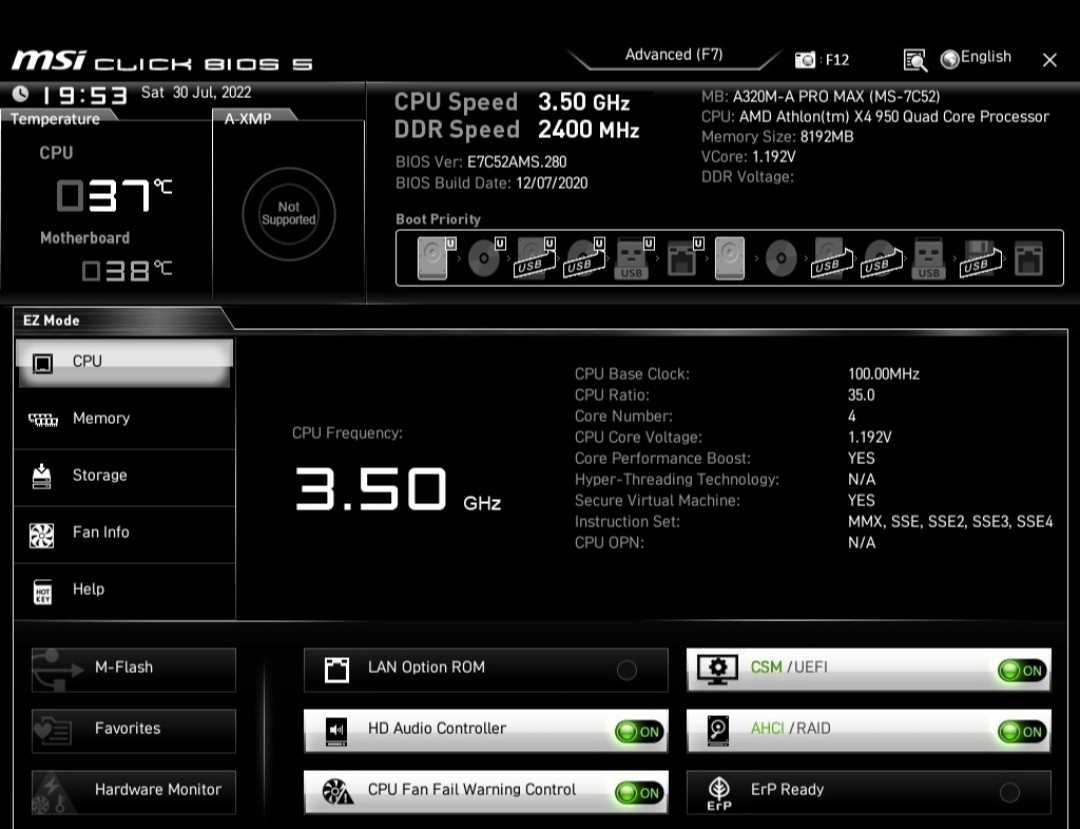Click the CSM/UEFI monitor gear icon
The image size is (1080, 829).
[717, 669]
